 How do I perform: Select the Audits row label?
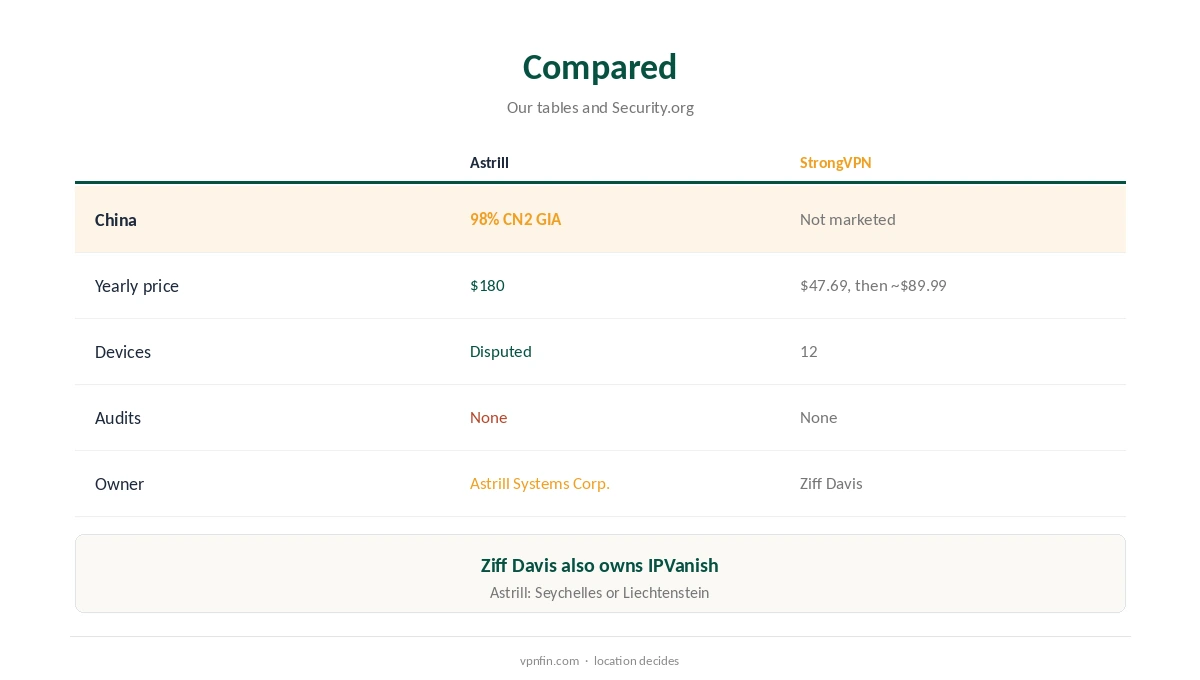(118, 418)
